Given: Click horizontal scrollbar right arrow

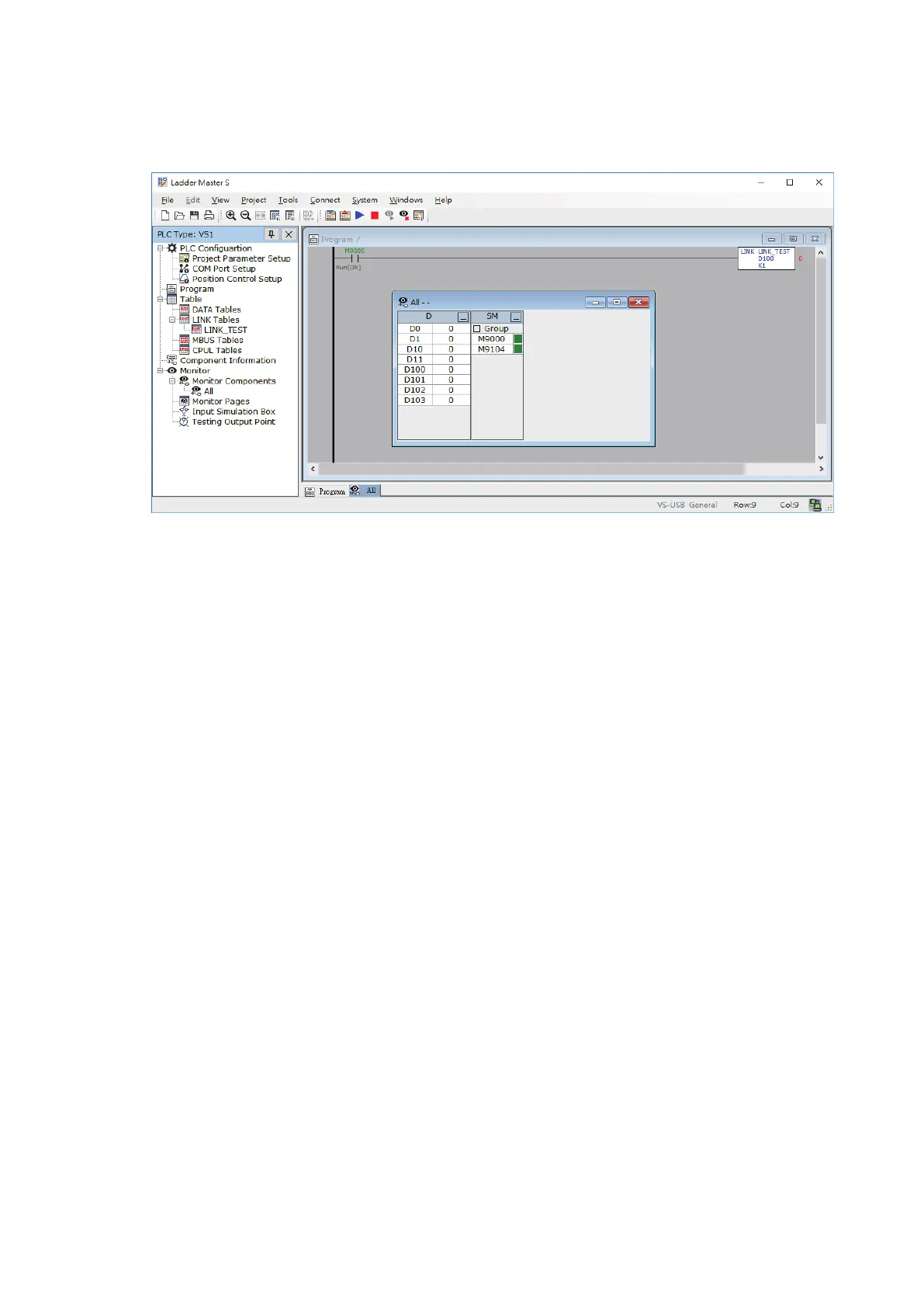Looking at the screenshot, I should point(821,469).
